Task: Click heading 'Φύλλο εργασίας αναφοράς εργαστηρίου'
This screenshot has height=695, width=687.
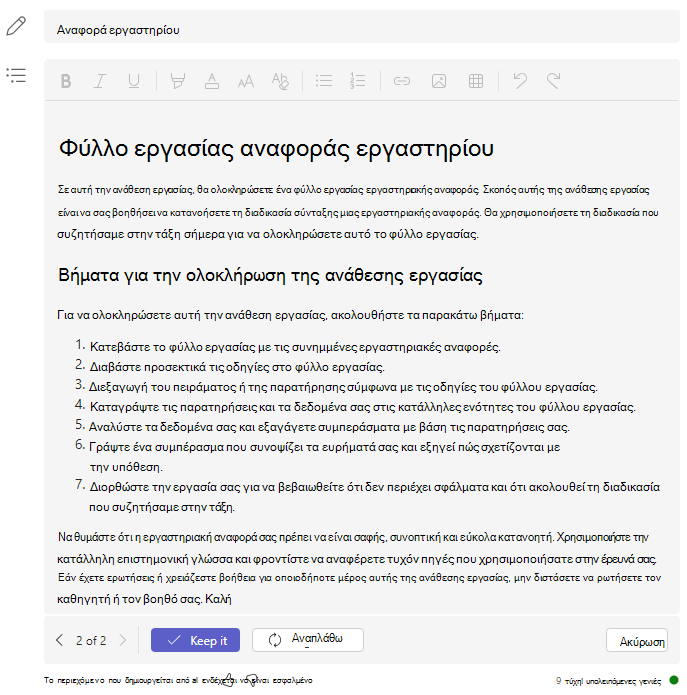Action: click(x=276, y=148)
